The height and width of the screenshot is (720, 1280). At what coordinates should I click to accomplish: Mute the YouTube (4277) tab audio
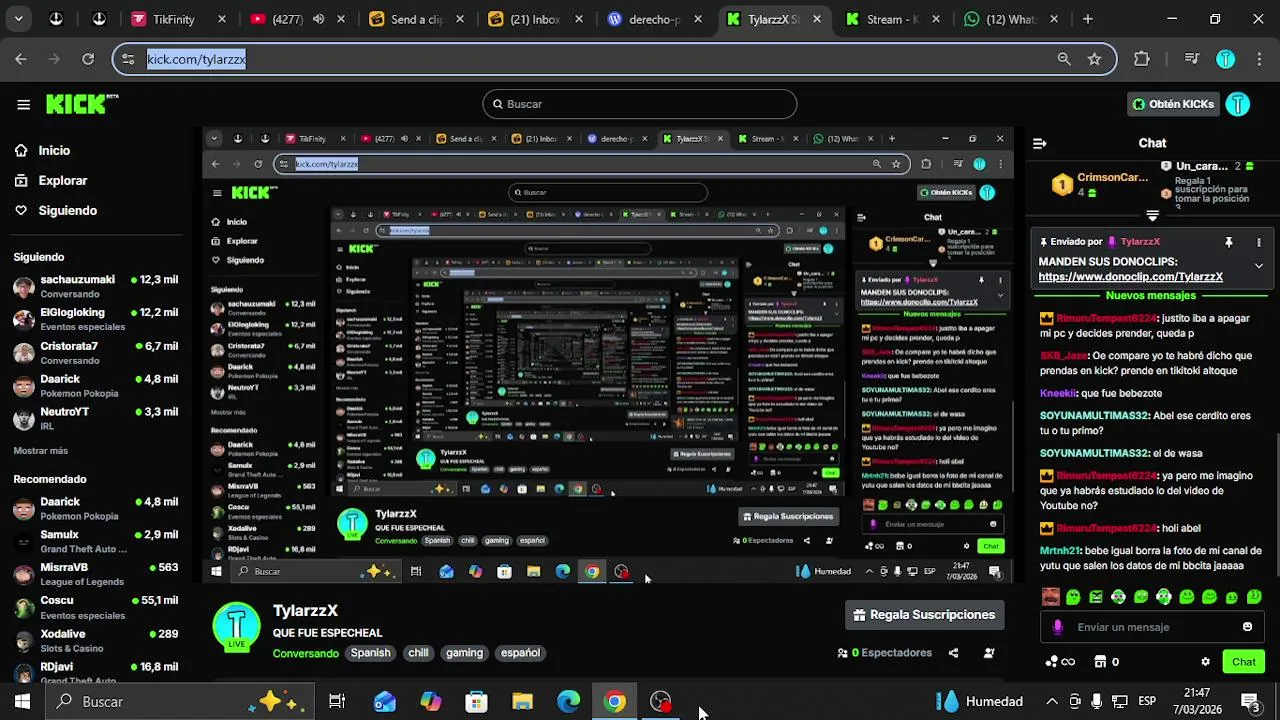point(318,19)
